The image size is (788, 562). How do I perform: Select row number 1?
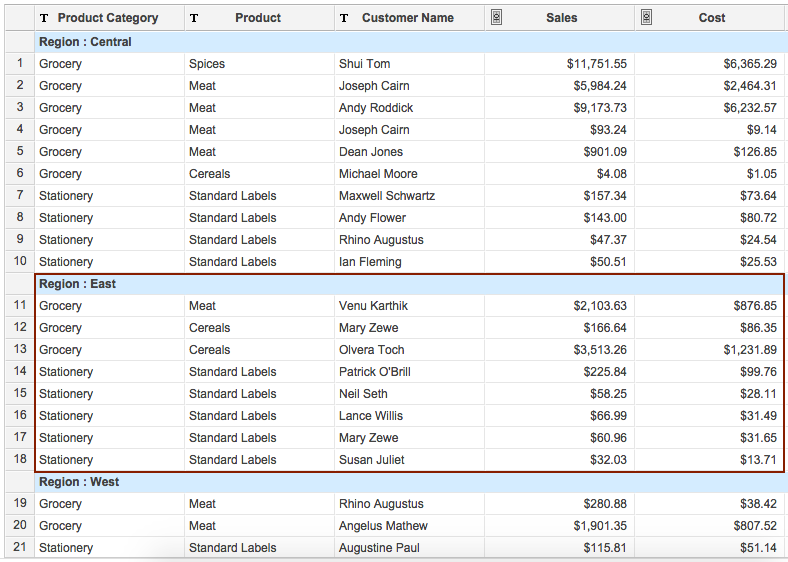(19, 64)
